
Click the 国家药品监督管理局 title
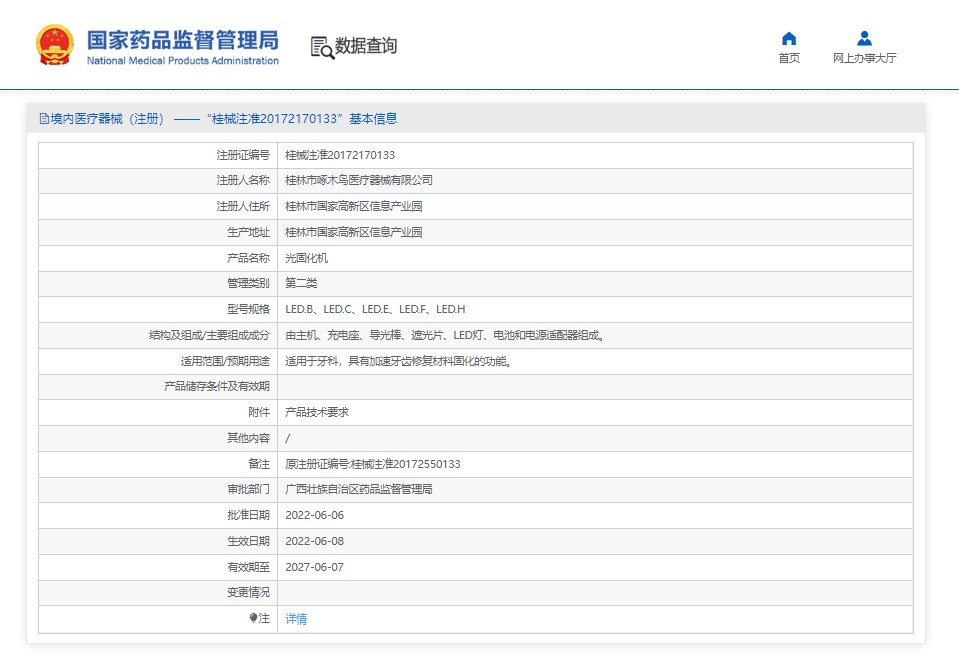tap(182, 40)
